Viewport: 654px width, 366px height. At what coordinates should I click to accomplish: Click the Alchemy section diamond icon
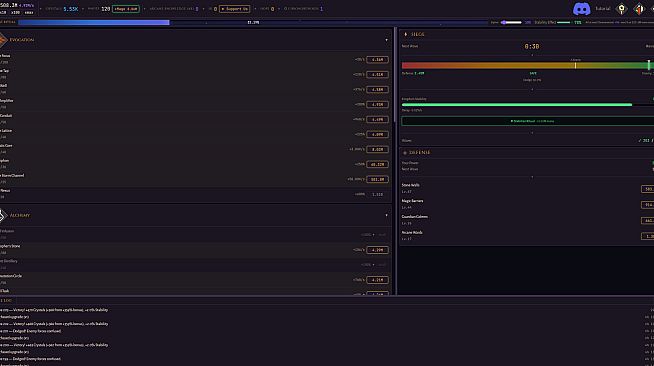(x=3, y=216)
